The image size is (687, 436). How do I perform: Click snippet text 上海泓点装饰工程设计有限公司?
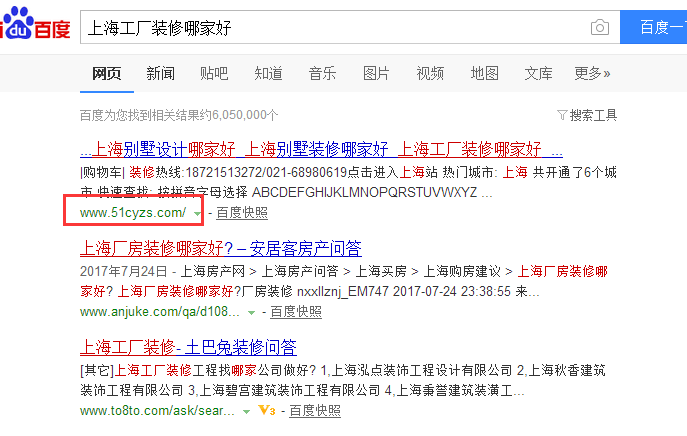click(x=421, y=370)
